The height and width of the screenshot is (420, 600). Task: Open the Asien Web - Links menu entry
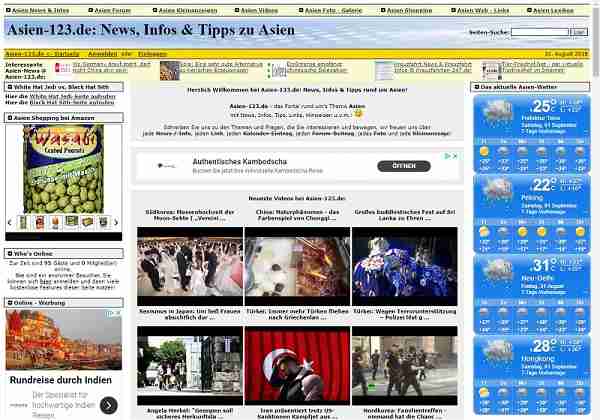(x=483, y=11)
